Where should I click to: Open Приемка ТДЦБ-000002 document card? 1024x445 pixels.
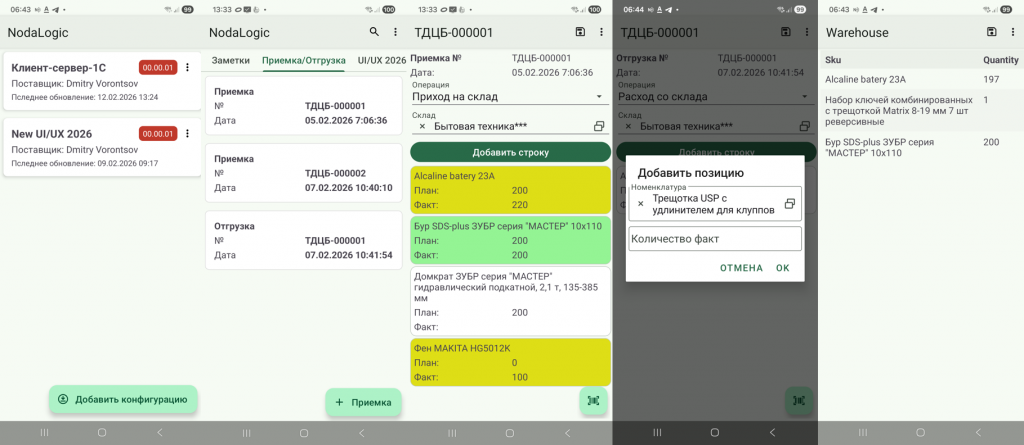304,173
